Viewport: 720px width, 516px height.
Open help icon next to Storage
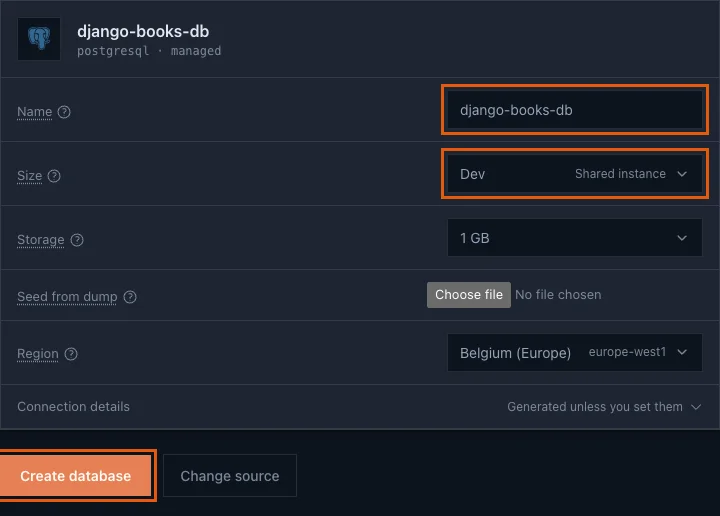coord(77,240)
